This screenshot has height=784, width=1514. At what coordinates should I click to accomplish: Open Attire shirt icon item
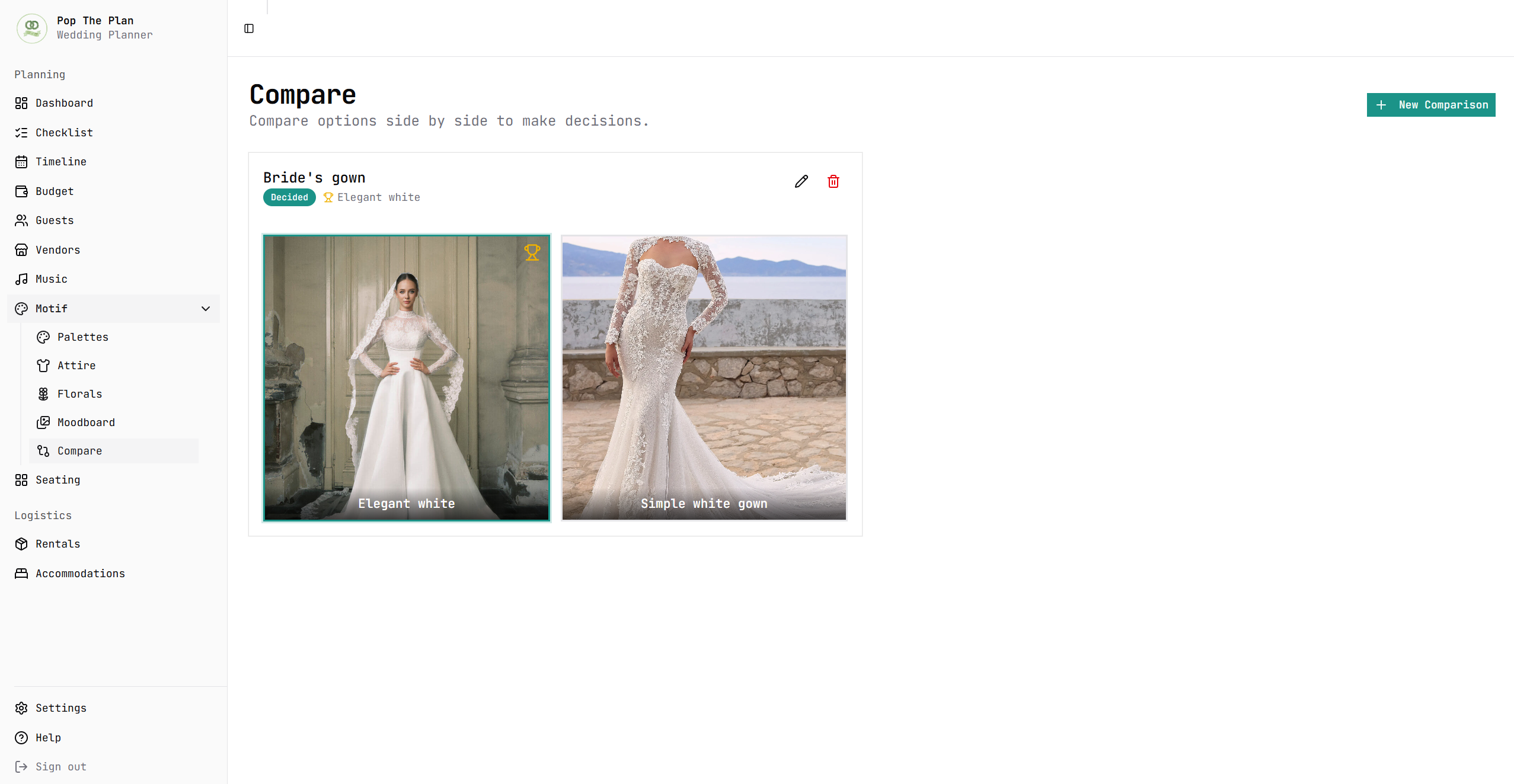pos(43,366)
